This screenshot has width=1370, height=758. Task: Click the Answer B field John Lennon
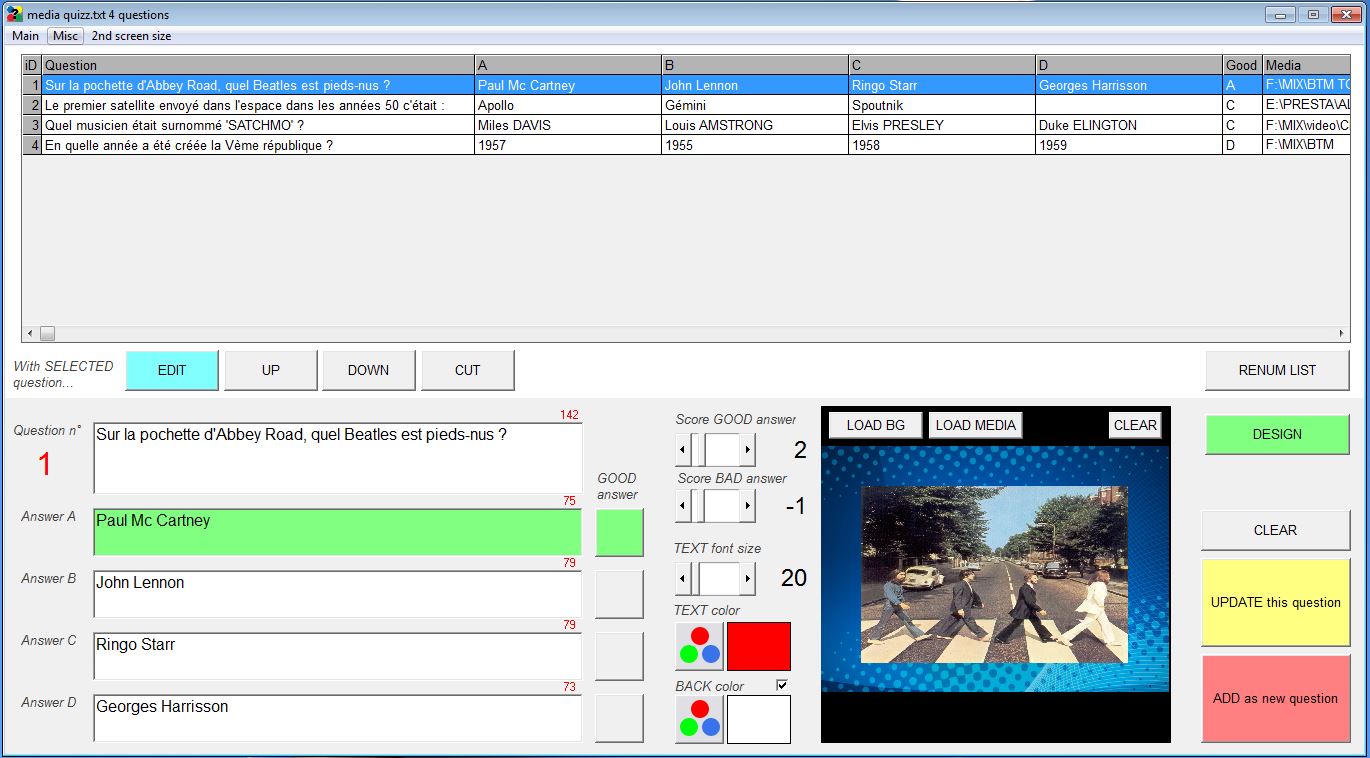click(x=338, y=594)
